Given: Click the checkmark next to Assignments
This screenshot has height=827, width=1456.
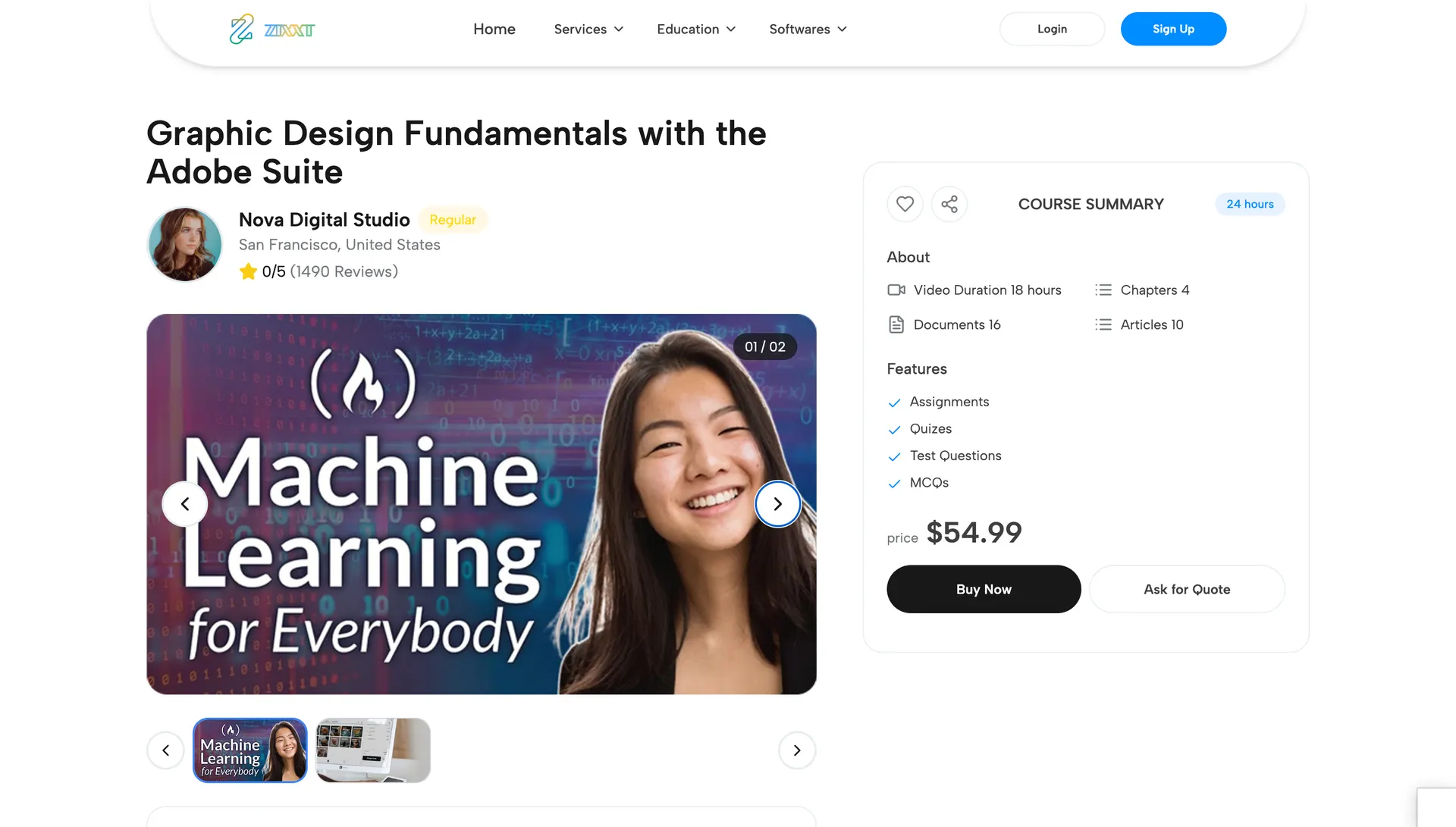Looking at the screenshot, I should click(x=895, y=403).
